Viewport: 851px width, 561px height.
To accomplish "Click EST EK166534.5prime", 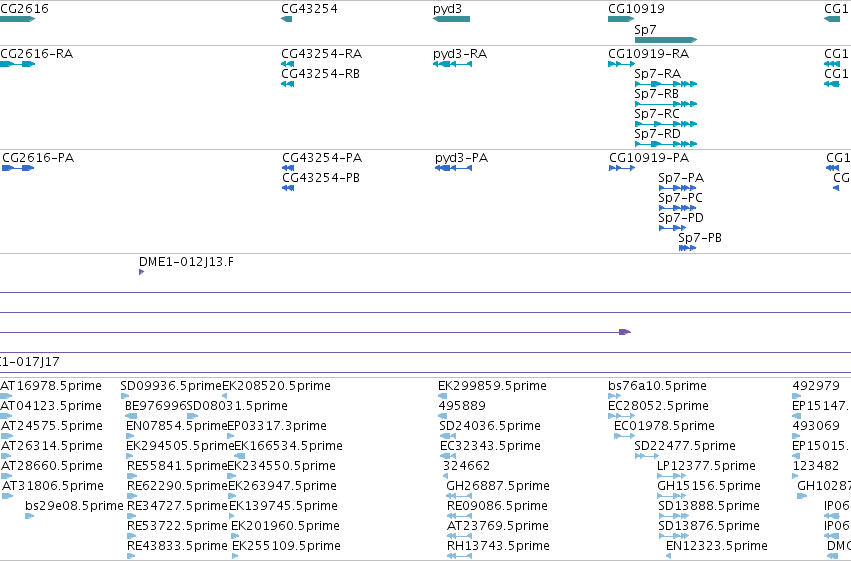I will 288,446.
